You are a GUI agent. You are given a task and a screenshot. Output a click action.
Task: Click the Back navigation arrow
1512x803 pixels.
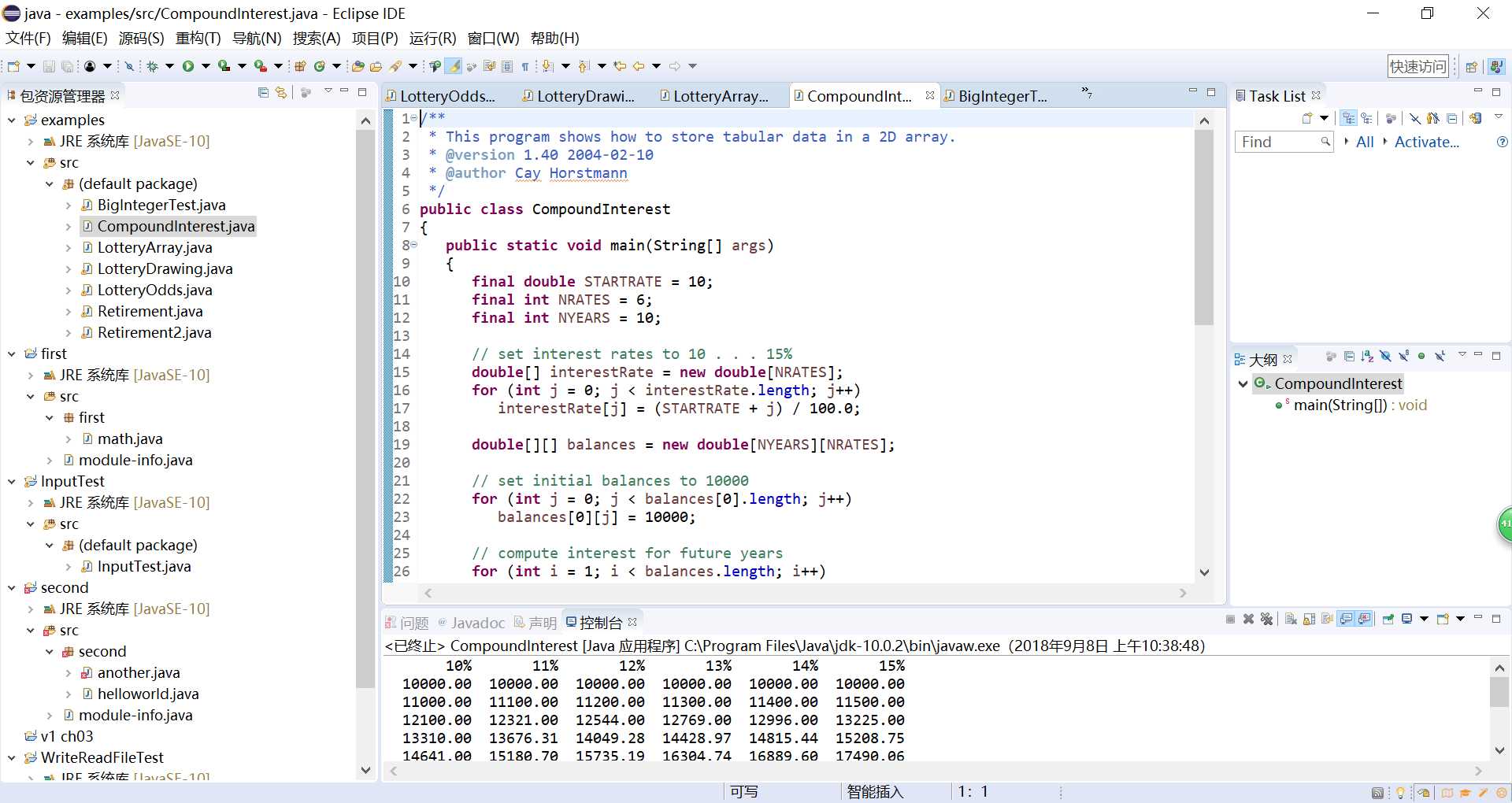(639, 66)
